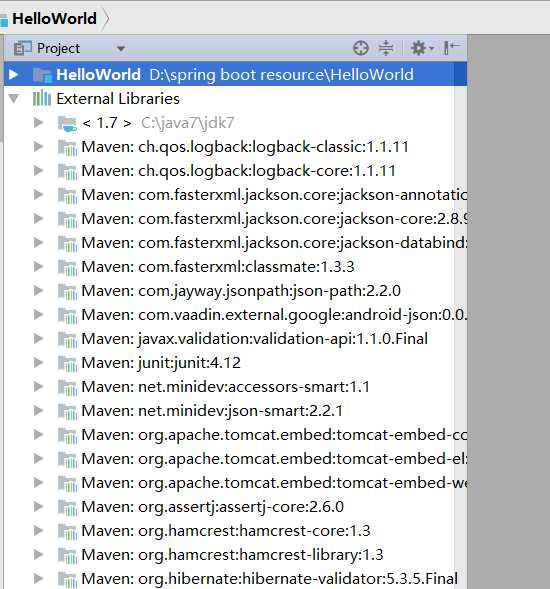
Task: Expand the accessors-smart:1.1 node
Action: click(38, 387)
